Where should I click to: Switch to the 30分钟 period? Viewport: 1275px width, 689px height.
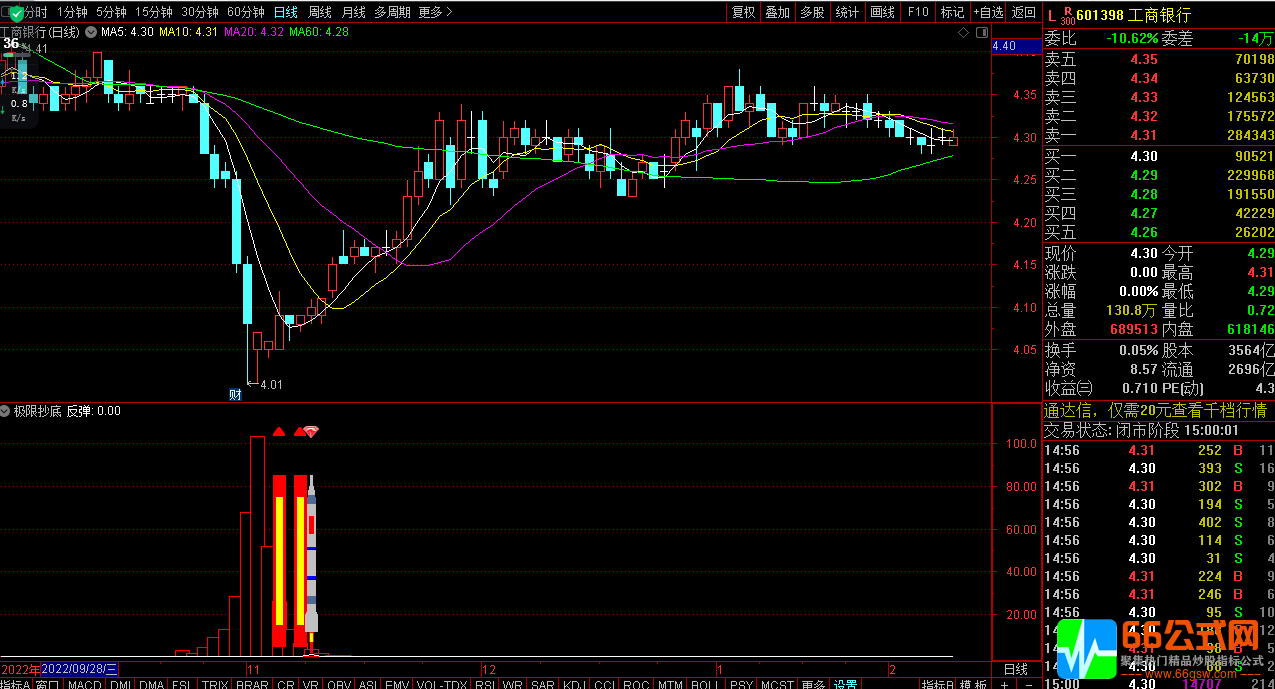199,12
